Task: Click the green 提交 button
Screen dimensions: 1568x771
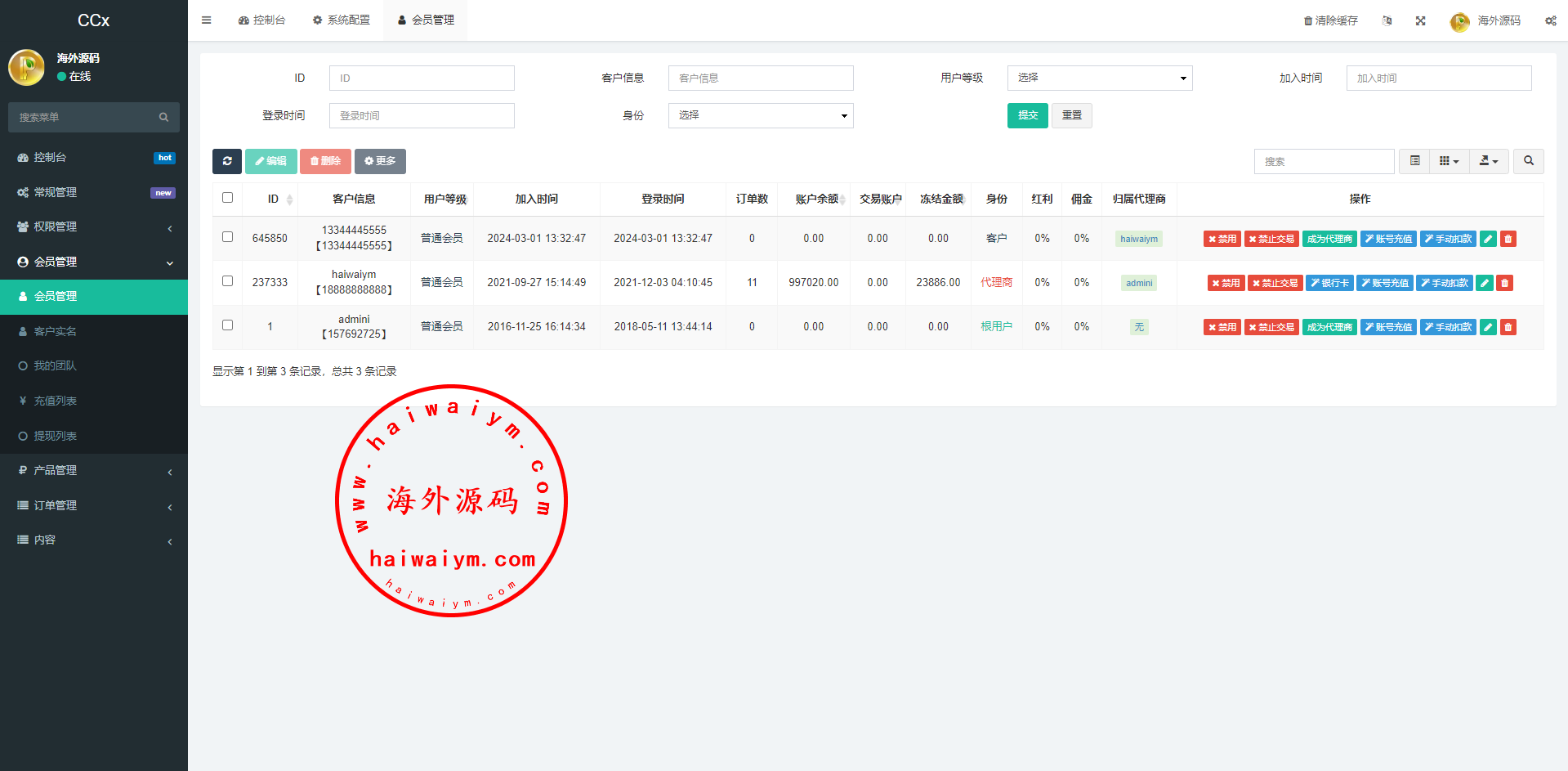Action: tap(1027, 115)
